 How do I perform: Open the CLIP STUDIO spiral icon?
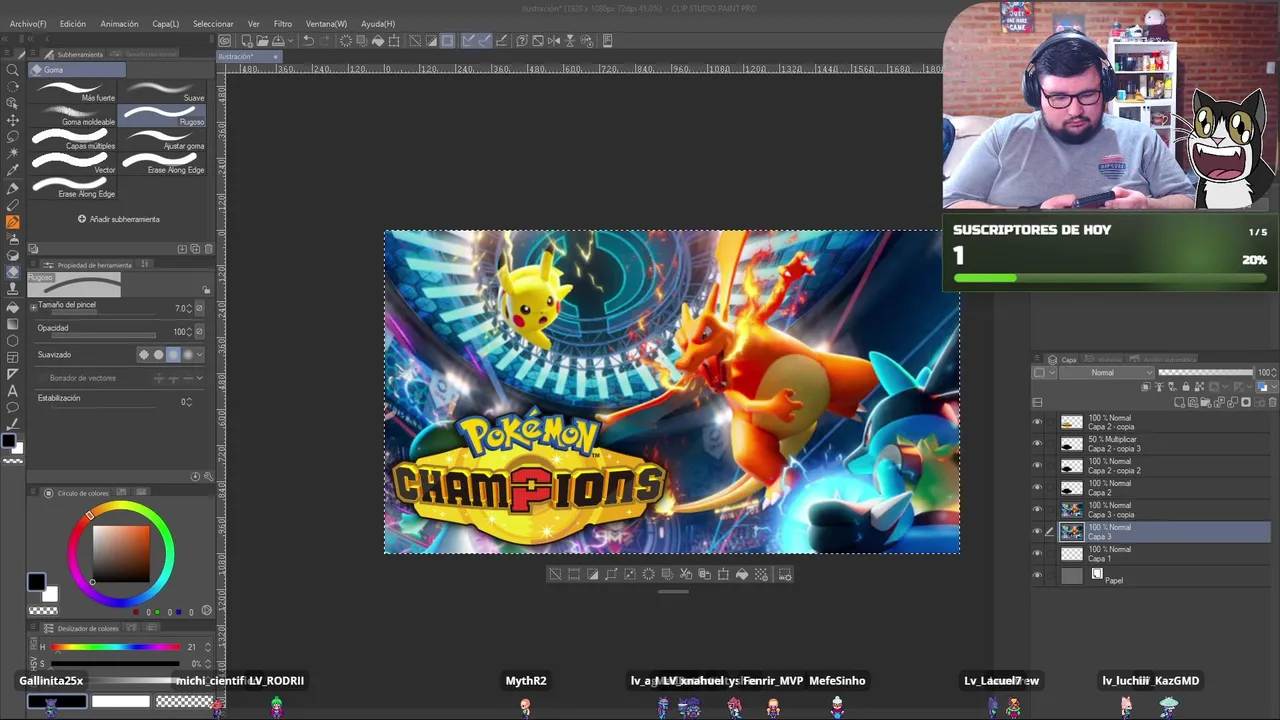226,40
